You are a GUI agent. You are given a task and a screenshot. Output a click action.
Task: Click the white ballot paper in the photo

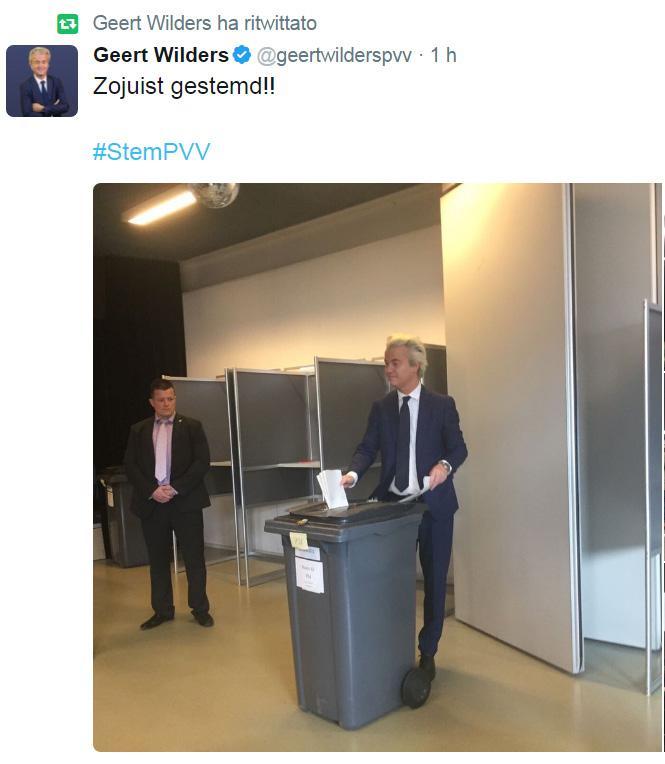click(x=333, y=489)
